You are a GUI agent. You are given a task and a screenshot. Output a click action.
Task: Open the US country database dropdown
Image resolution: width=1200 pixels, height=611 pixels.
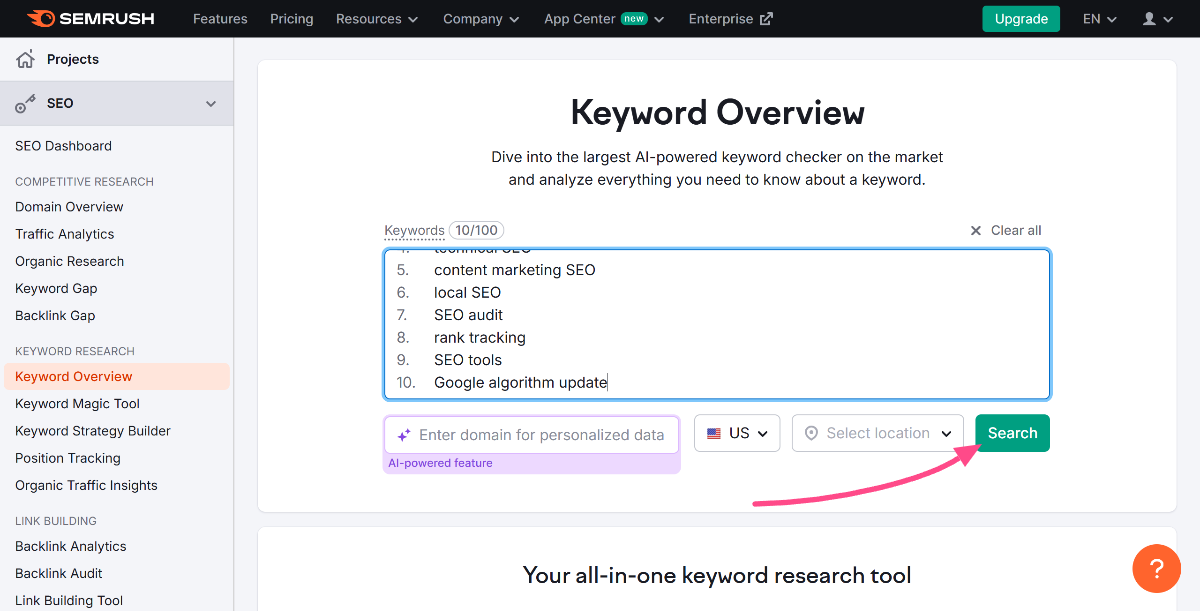tap(737, 433)
